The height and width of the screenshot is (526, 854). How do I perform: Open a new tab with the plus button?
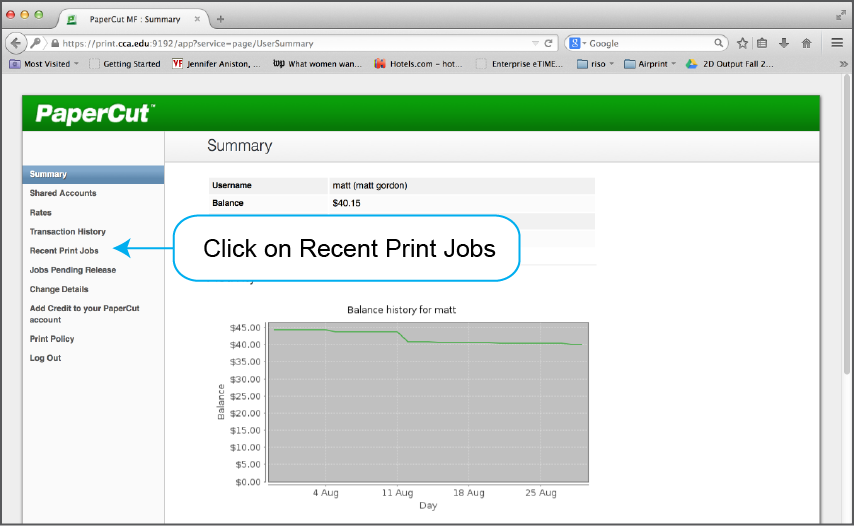(220, 19)
